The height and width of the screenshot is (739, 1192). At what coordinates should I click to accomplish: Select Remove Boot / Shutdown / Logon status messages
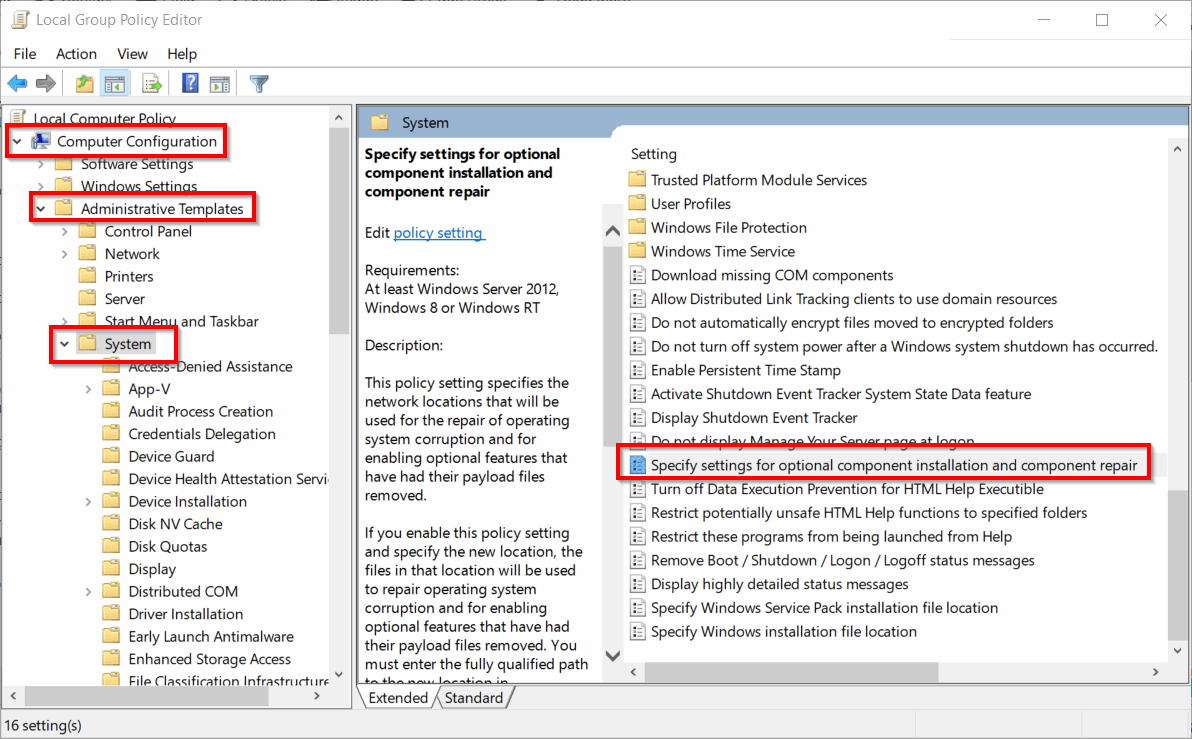point(842,560)
